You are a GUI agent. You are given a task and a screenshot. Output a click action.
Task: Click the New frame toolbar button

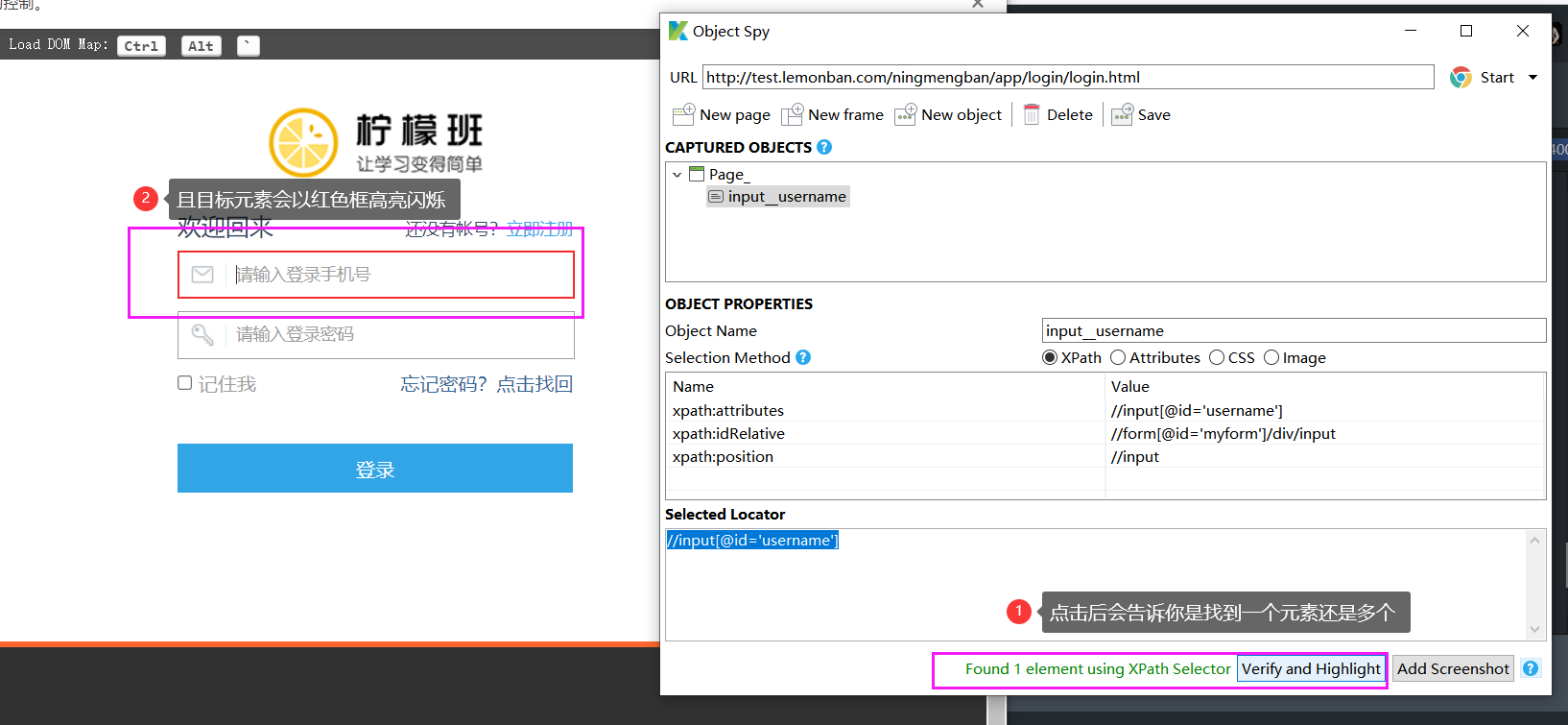pos(832,115)
